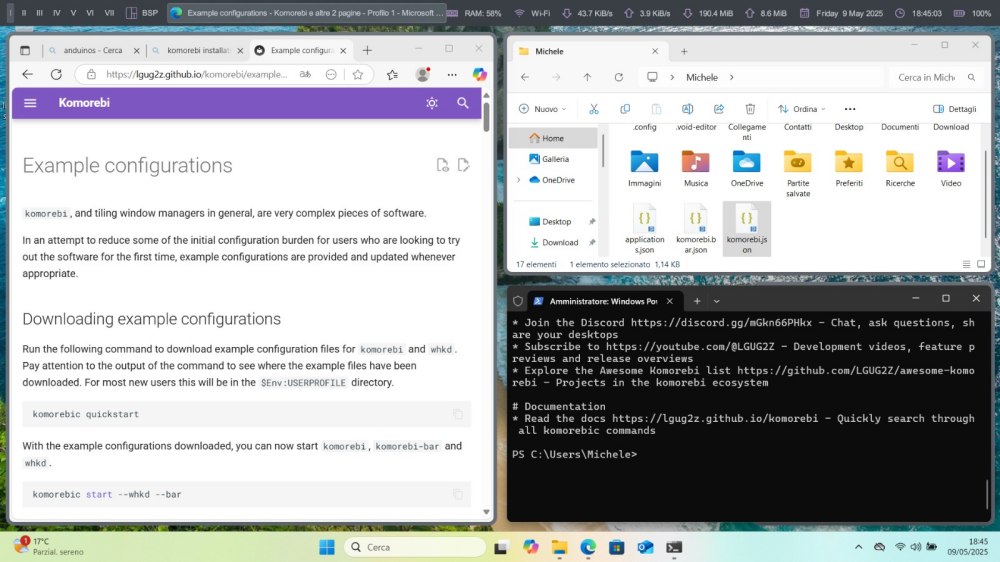Click the Delete trash icon in Explorer

pos(750,109)
